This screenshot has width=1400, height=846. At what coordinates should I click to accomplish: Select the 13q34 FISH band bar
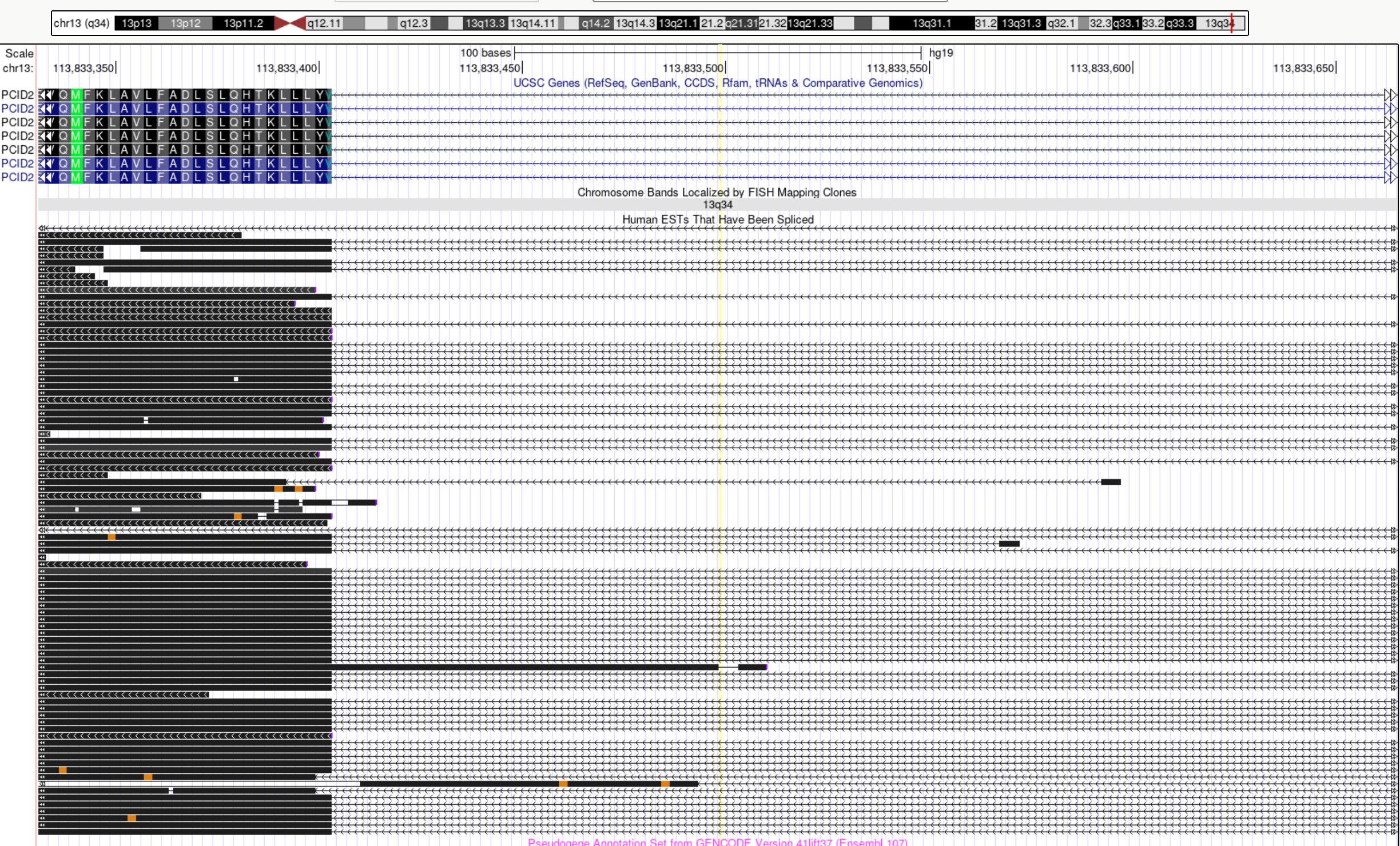click(717, 205)
